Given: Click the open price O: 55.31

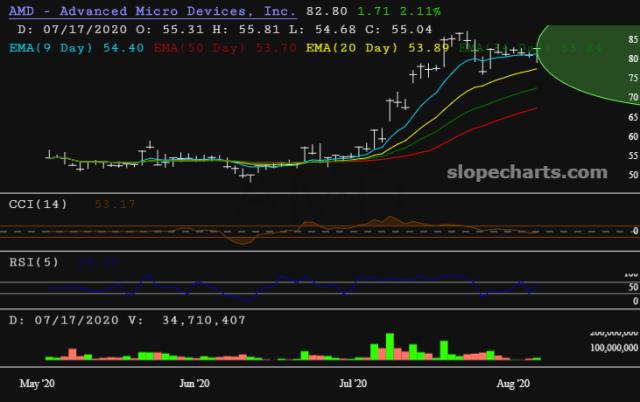Looking at the screenshot, I should [169, 29].
